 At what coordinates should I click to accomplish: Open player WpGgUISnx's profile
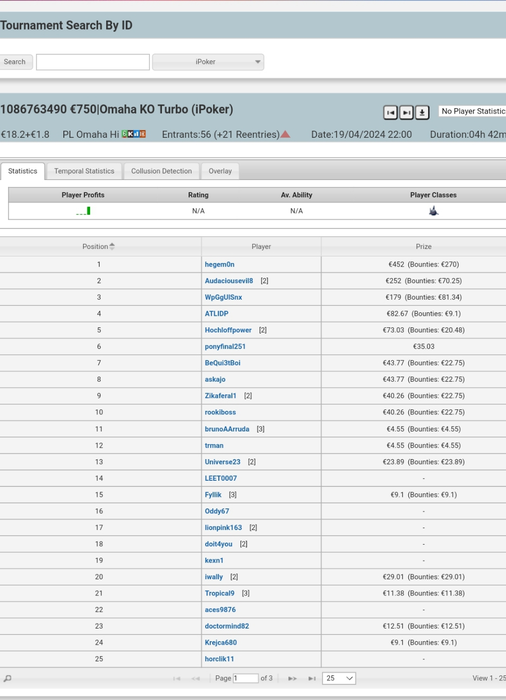click(x=223, y=297)
